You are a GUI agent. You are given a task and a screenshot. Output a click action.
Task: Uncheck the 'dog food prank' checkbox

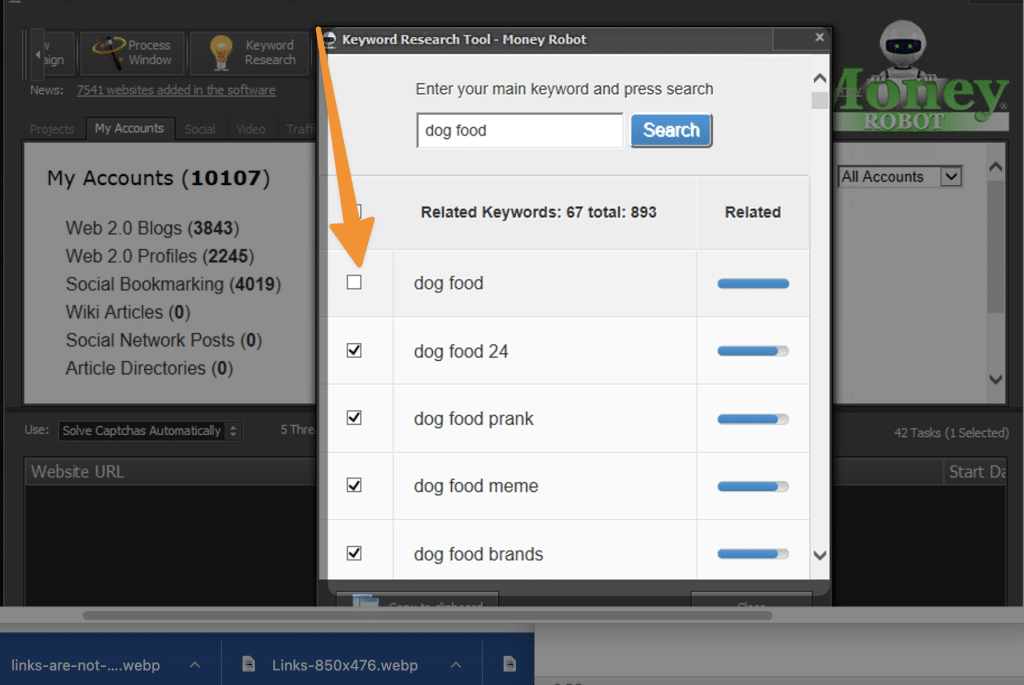pos(354,418)
